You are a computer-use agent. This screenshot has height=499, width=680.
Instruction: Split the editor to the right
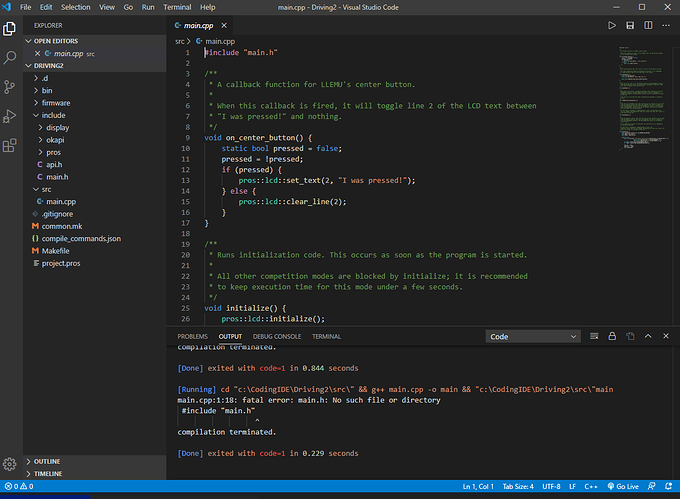coord(648,26)
